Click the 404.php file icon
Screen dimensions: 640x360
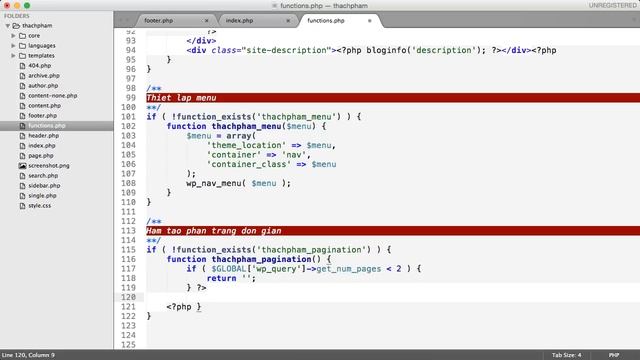pyautogui.click(x=22, y=65)
